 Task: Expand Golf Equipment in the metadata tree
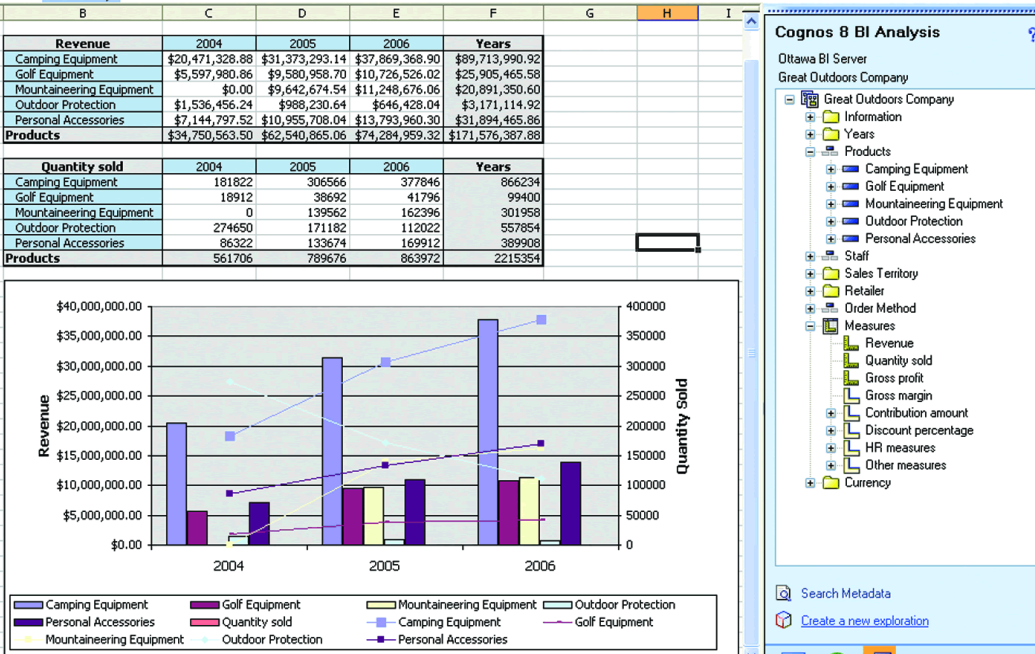click(831, 187)
